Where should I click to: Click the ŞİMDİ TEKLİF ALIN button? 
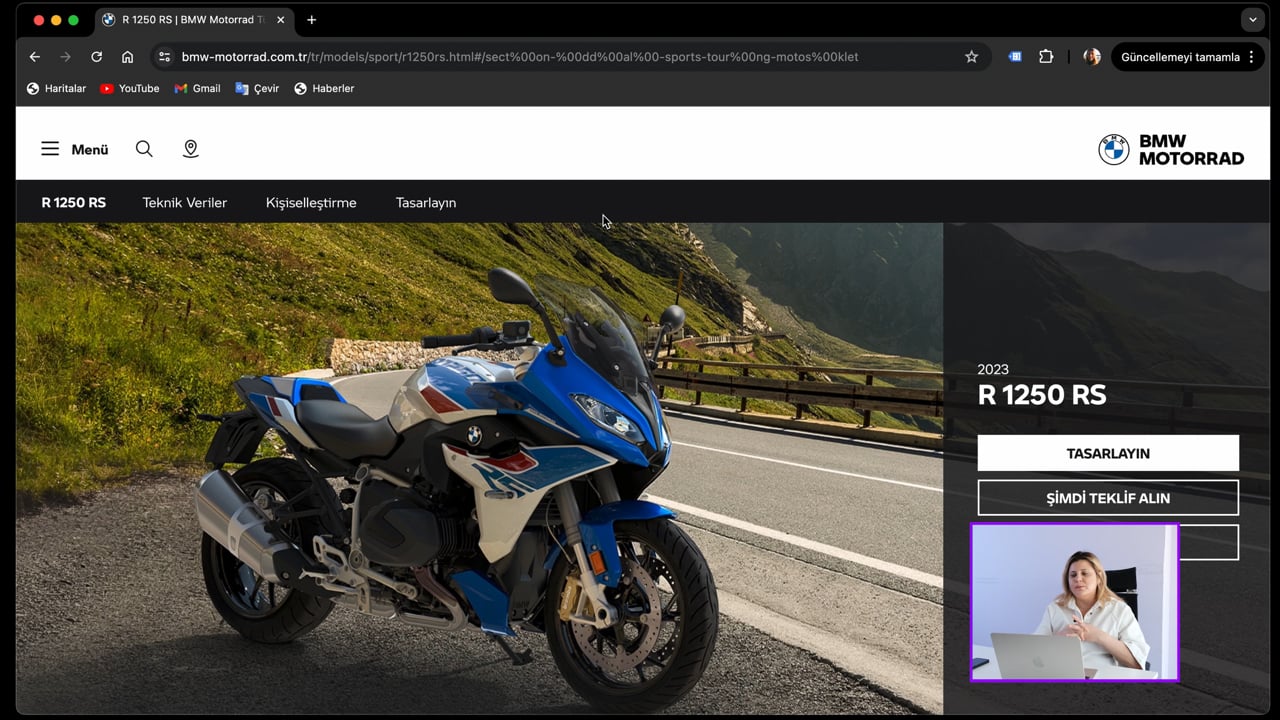tap(1108, 498)
